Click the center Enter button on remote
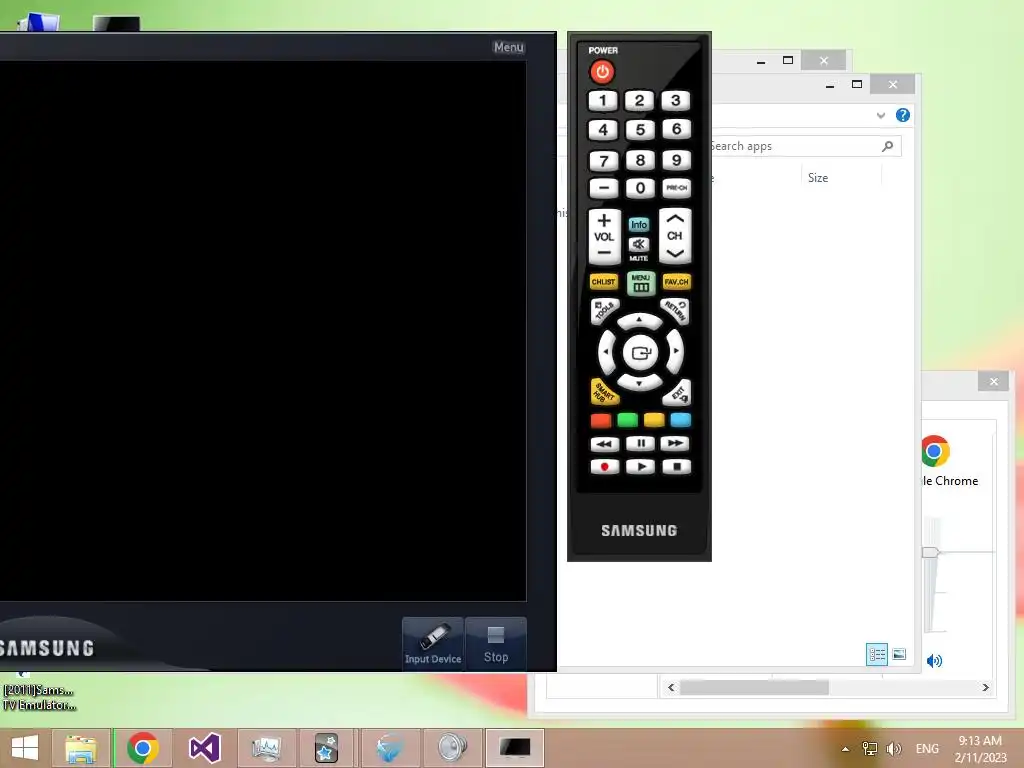Image resolution: width=1024 pixels, height=768 pixels. [x=640, y=353]
